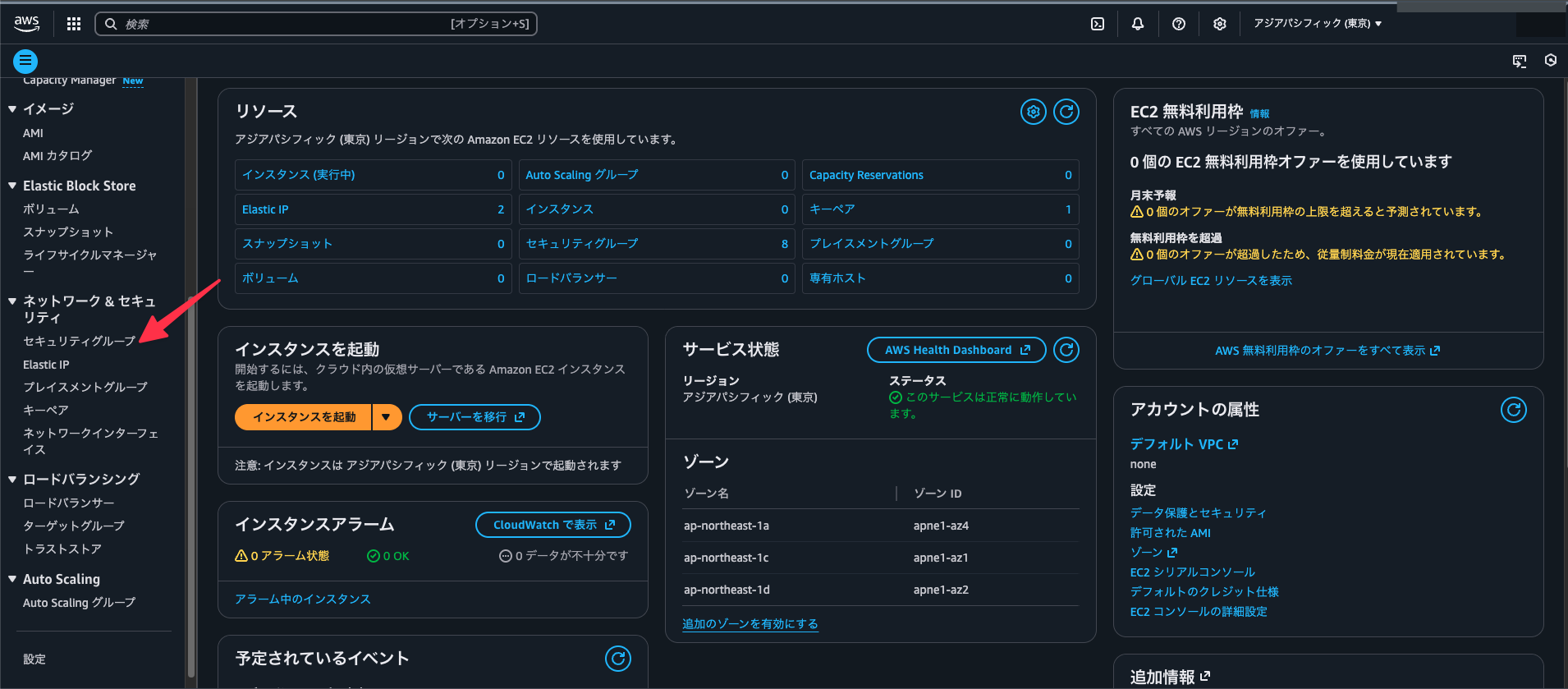The width and height of the screenshot is (1568, 689).
Task: Open the notifications bell
Action: tap(1138, 24)
